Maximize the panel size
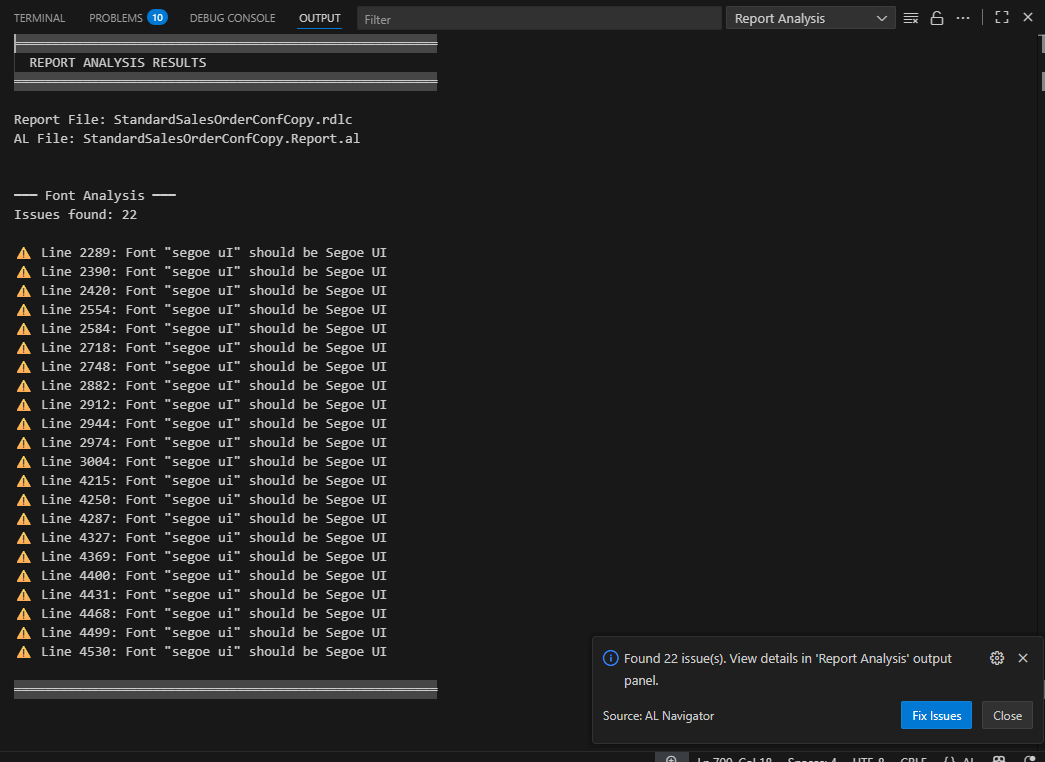Viewport: 1045px width, 762px height. tap(1001, 18)
